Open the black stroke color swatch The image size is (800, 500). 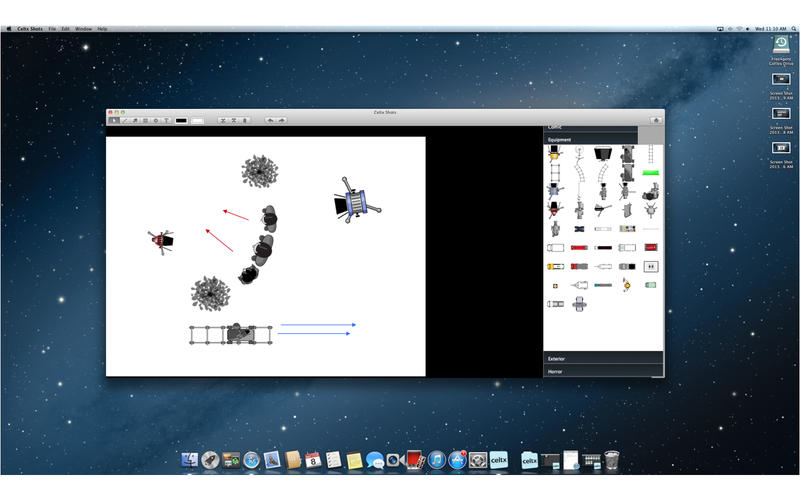click(x=181, y=121)
